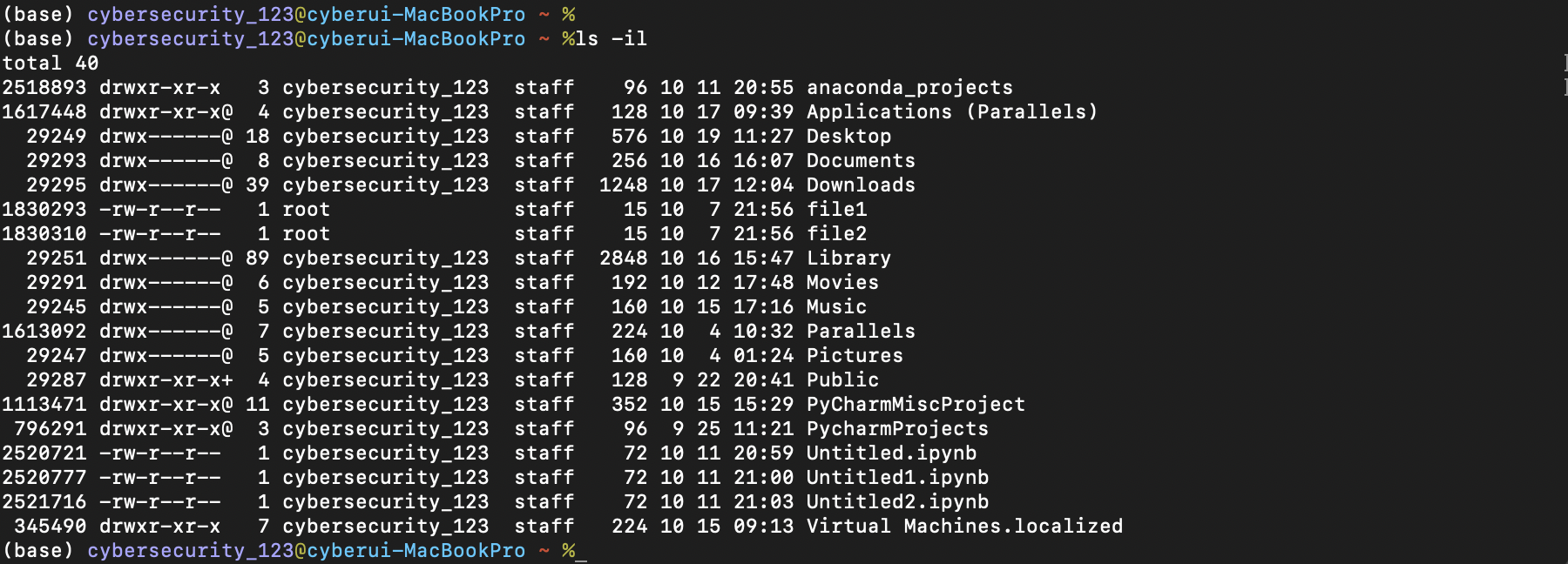
Task: Click the Documents directory name
Action: 861,161
